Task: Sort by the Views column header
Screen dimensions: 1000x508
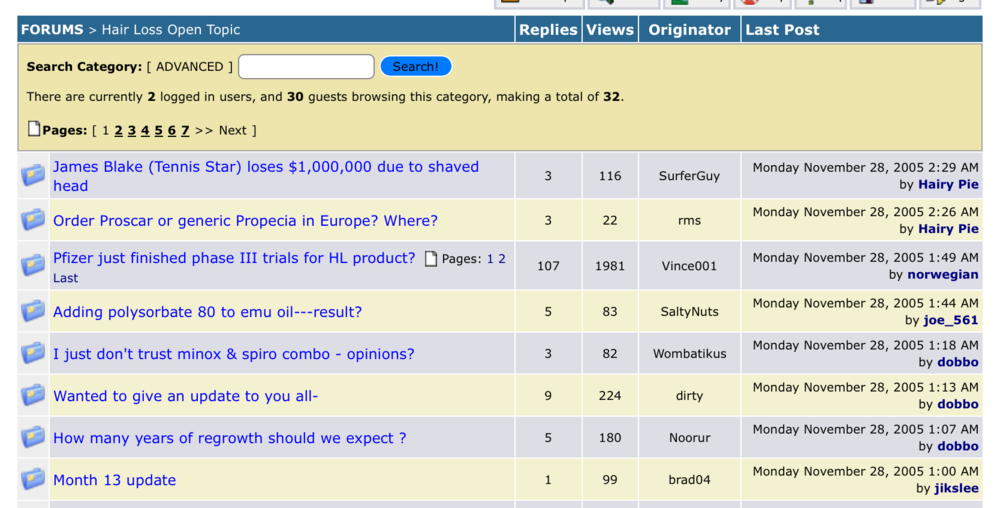Action: (x=610, y=30)
